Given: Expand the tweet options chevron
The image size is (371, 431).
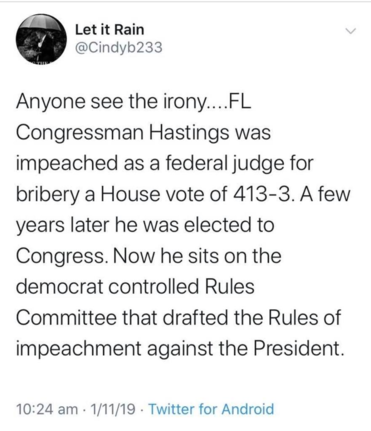Looking at the screenshot, I should pyautogui.click(x=351, y=32).
